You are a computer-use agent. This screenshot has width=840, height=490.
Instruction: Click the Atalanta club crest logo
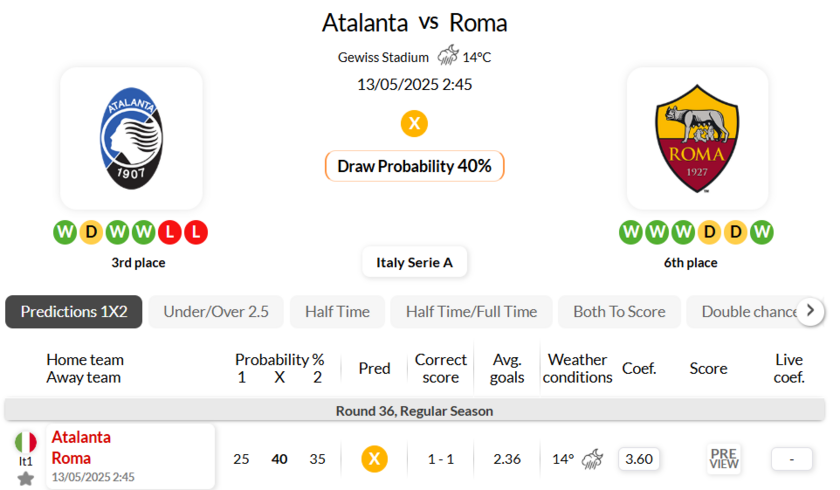point(131,139)
